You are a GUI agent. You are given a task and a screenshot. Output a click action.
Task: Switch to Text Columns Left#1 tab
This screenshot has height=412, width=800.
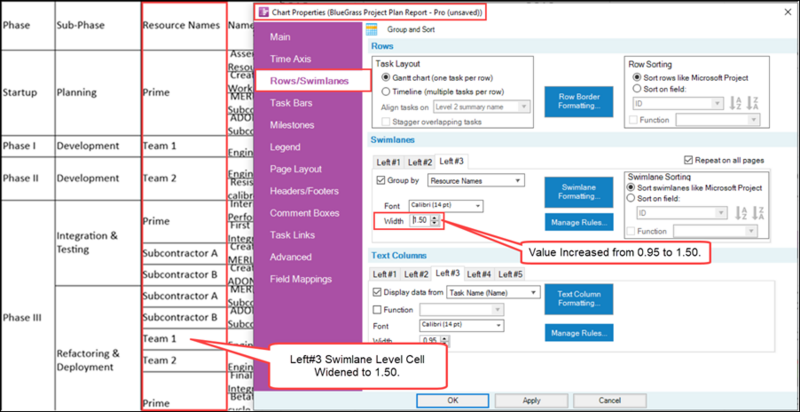(385, 274)
